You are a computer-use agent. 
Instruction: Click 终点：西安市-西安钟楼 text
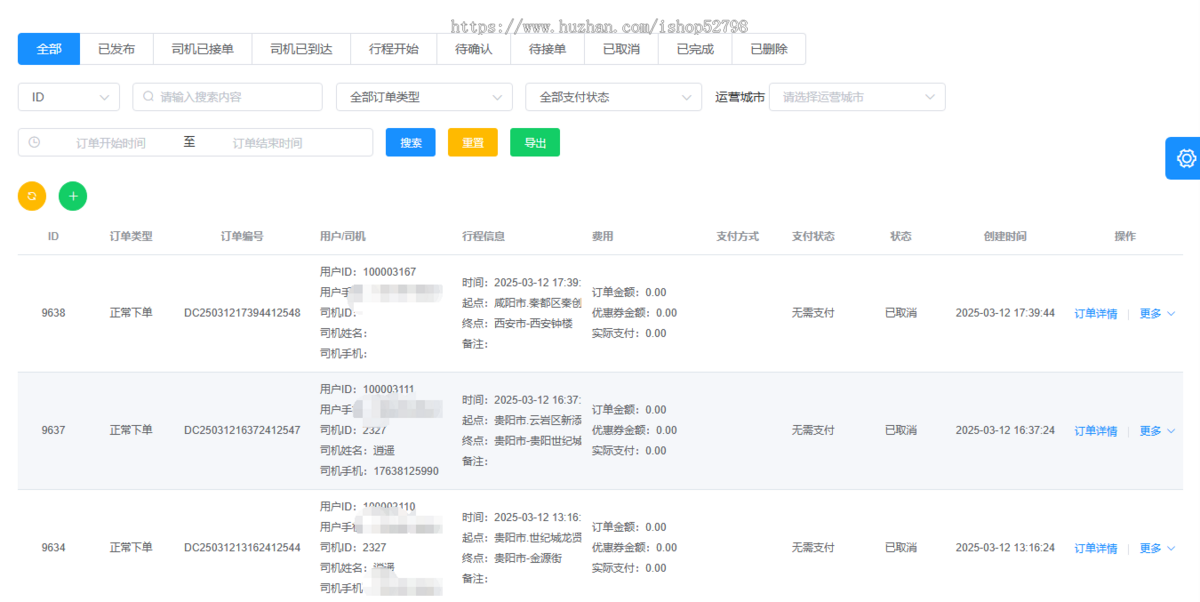517,324
